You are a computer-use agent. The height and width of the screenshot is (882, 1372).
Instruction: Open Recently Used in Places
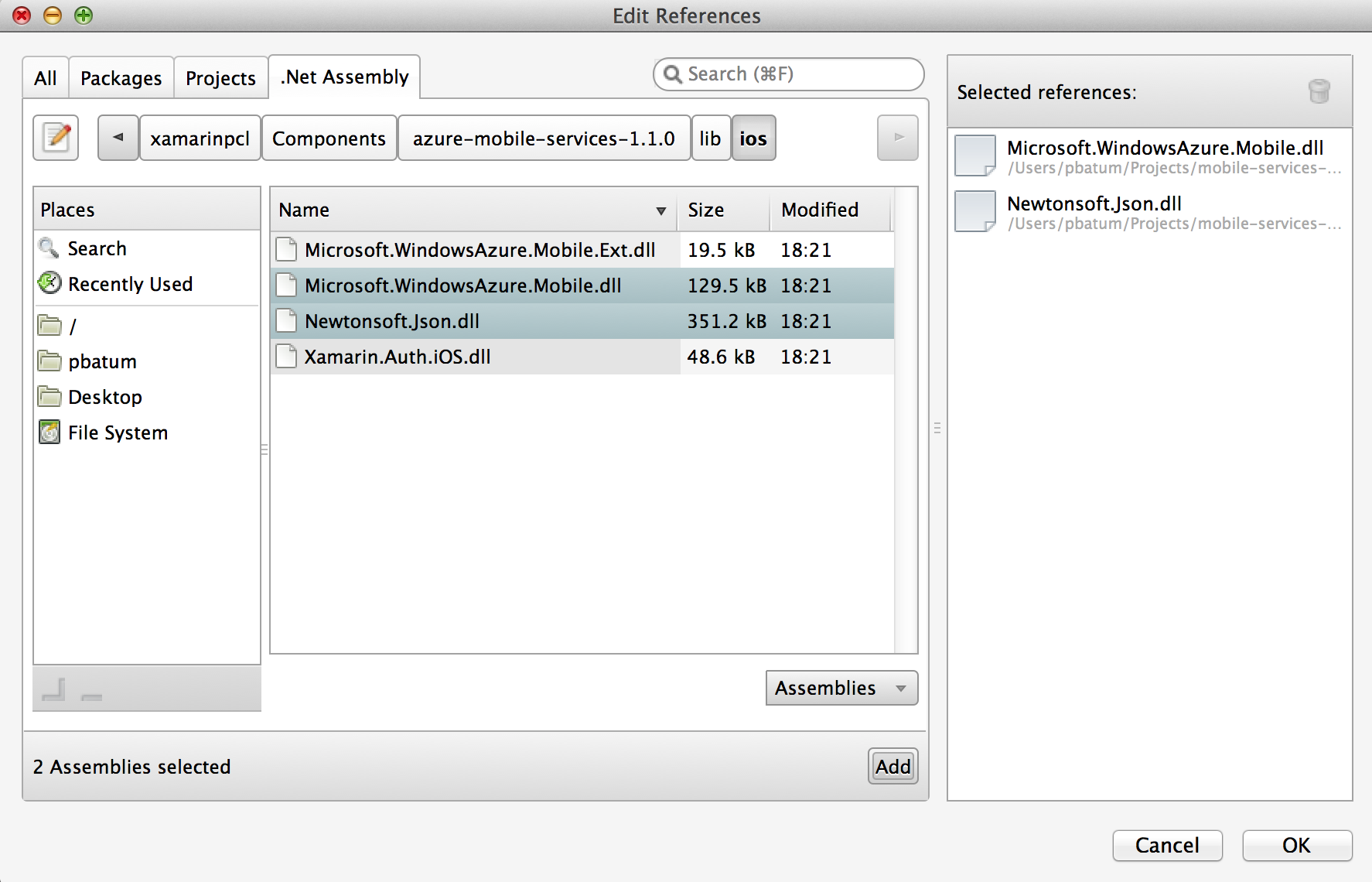pyautogui.click(x=130, y=284)
